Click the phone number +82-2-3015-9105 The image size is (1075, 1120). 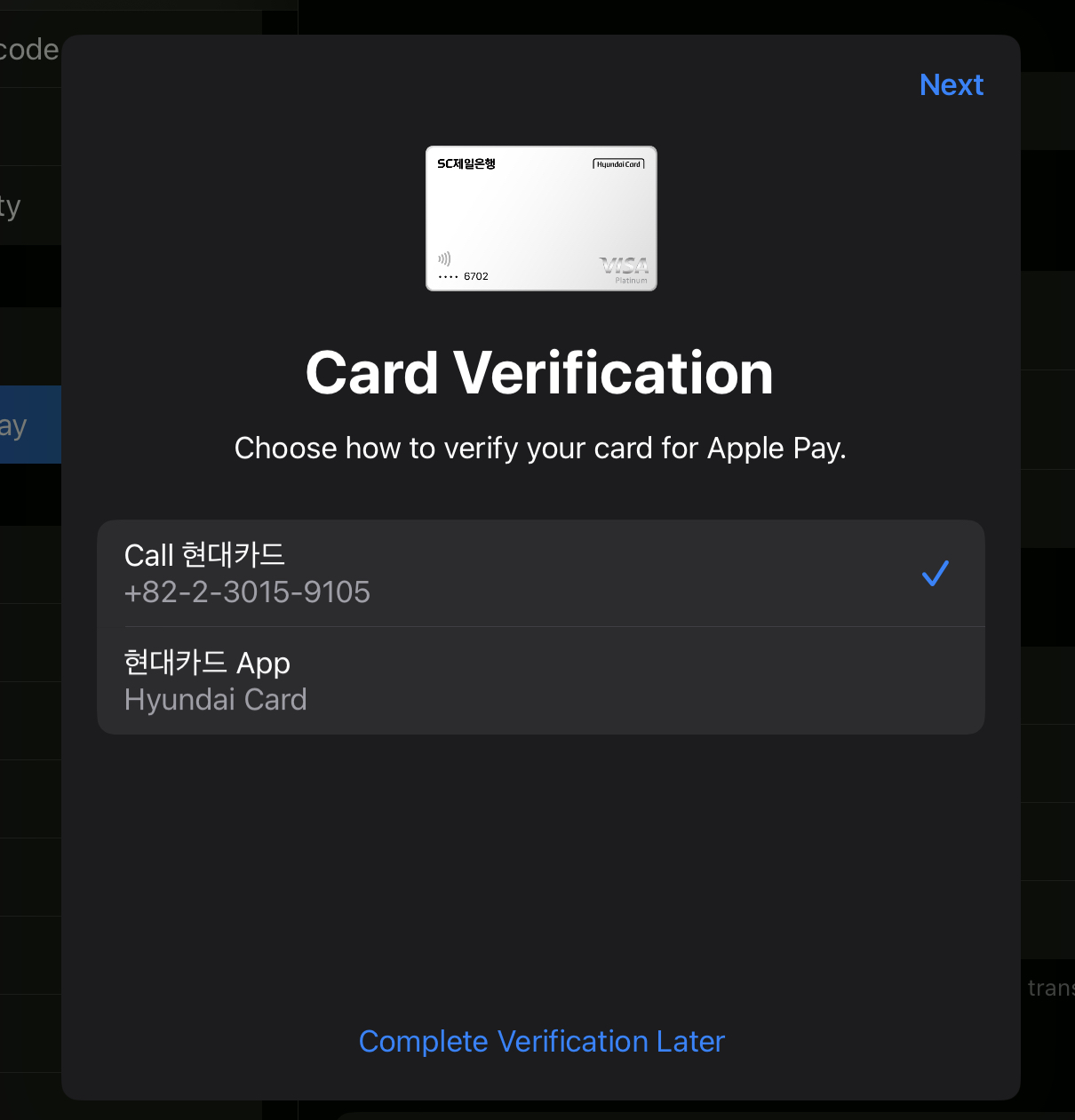247,592
